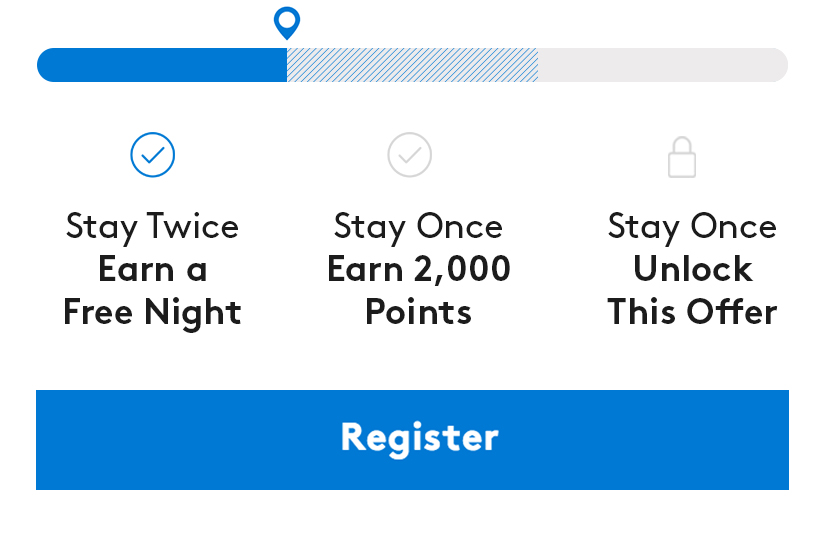Click the "2,000" number

[461, 269]
